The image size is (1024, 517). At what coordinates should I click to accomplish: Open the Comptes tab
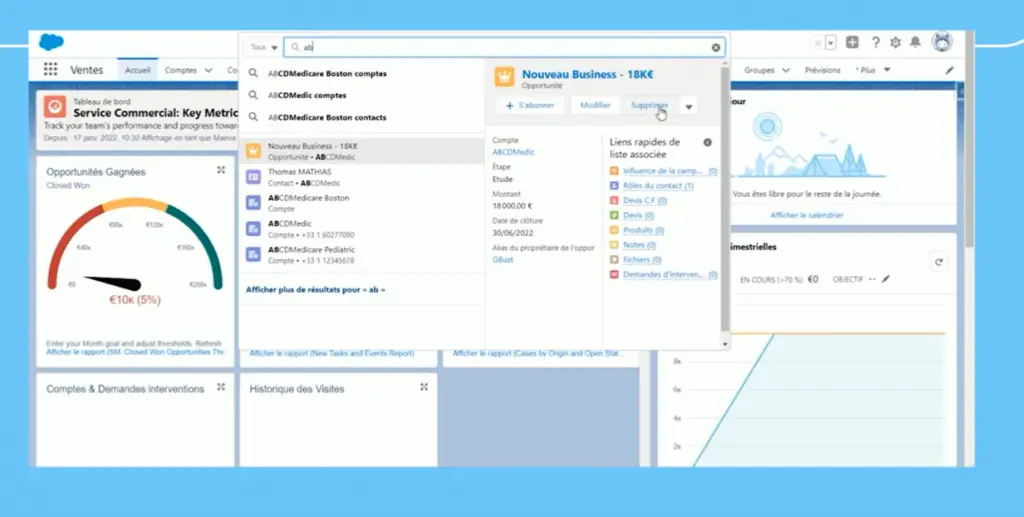[181, 70]
